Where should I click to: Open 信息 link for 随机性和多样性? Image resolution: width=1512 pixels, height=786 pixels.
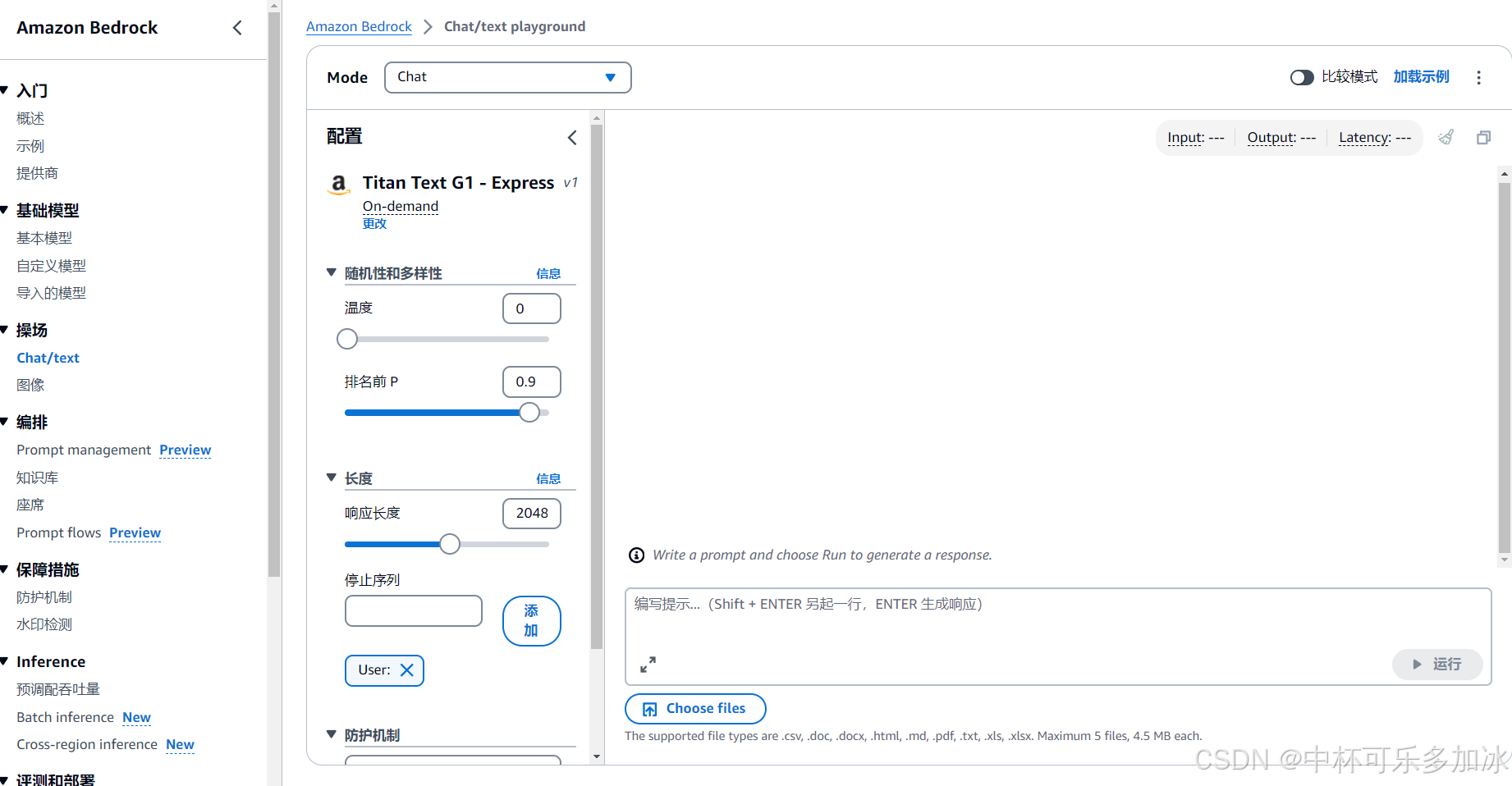[x=548, y=273]
